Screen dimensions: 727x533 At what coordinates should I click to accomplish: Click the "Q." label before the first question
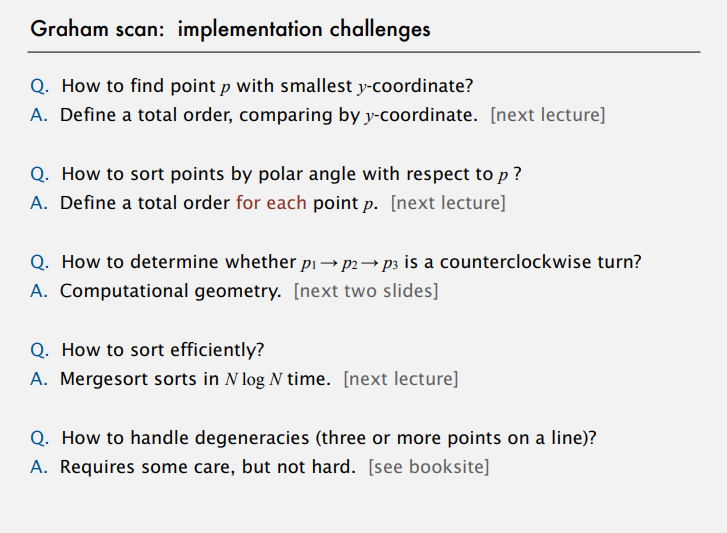[x=40, y=87]
